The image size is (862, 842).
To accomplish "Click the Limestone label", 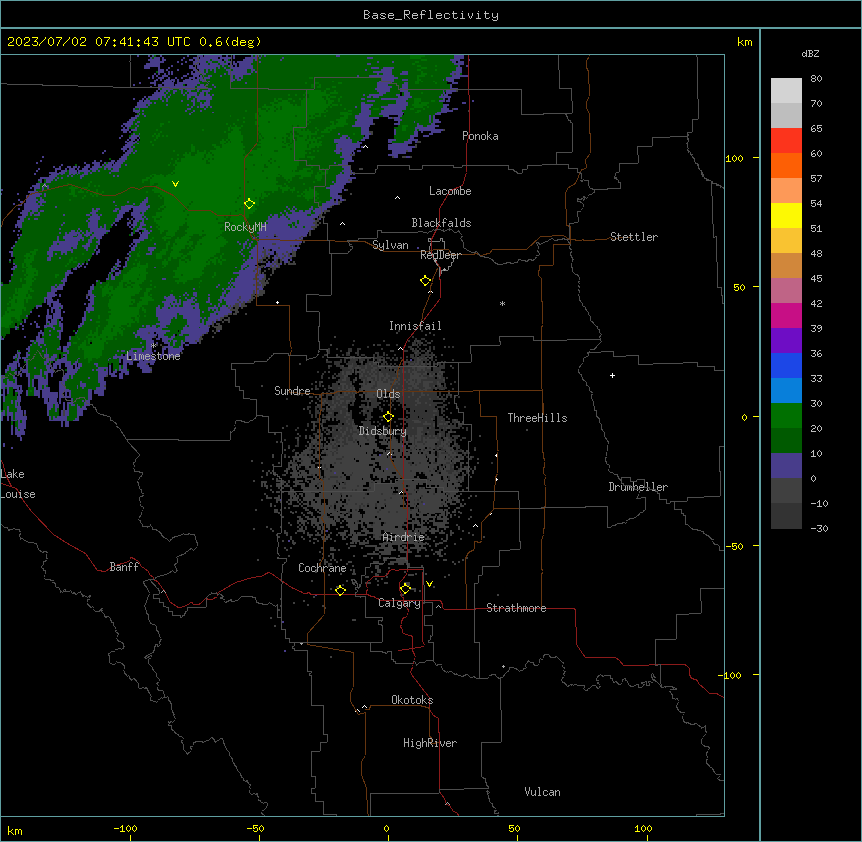I will pos(153,356).
